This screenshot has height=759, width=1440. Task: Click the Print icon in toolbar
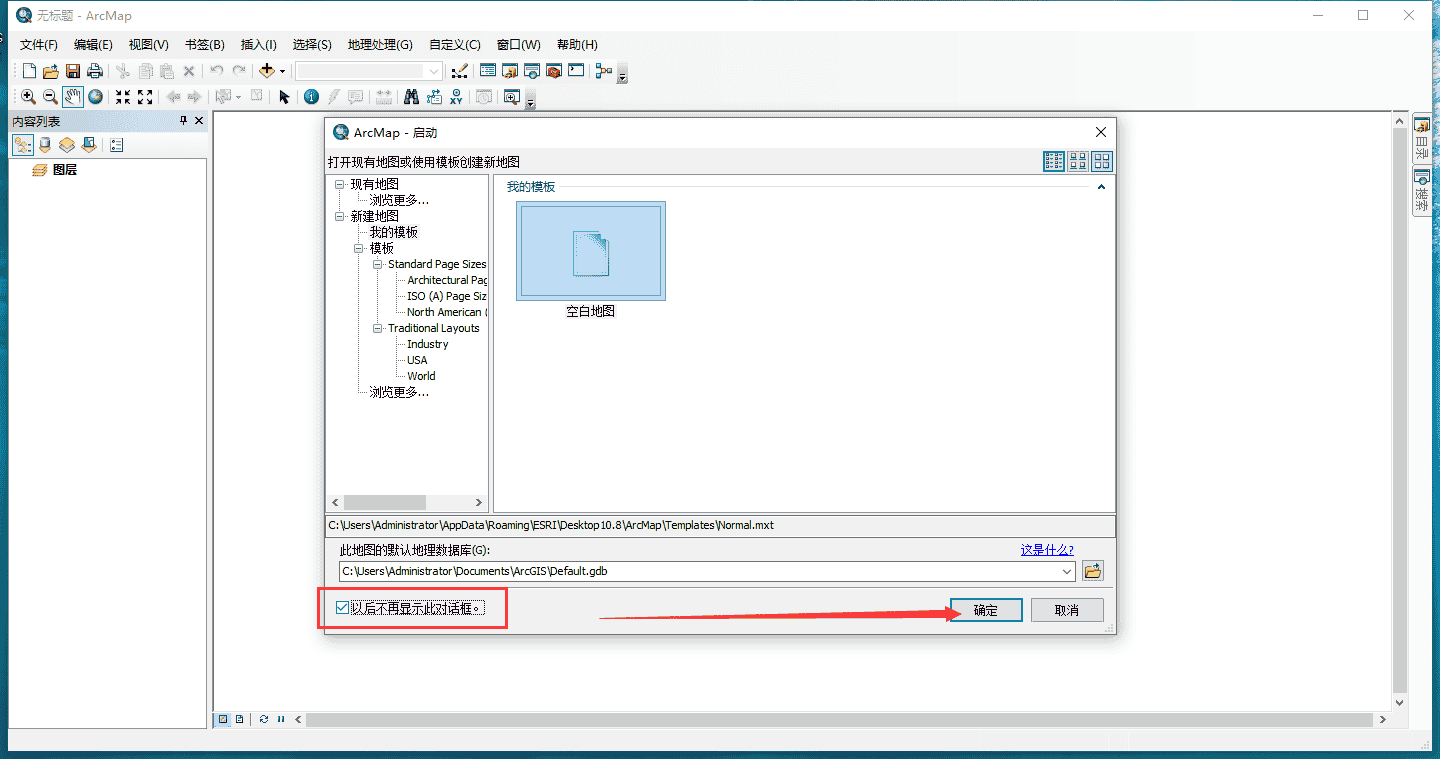pyautogui.click(x=95, y=71)
